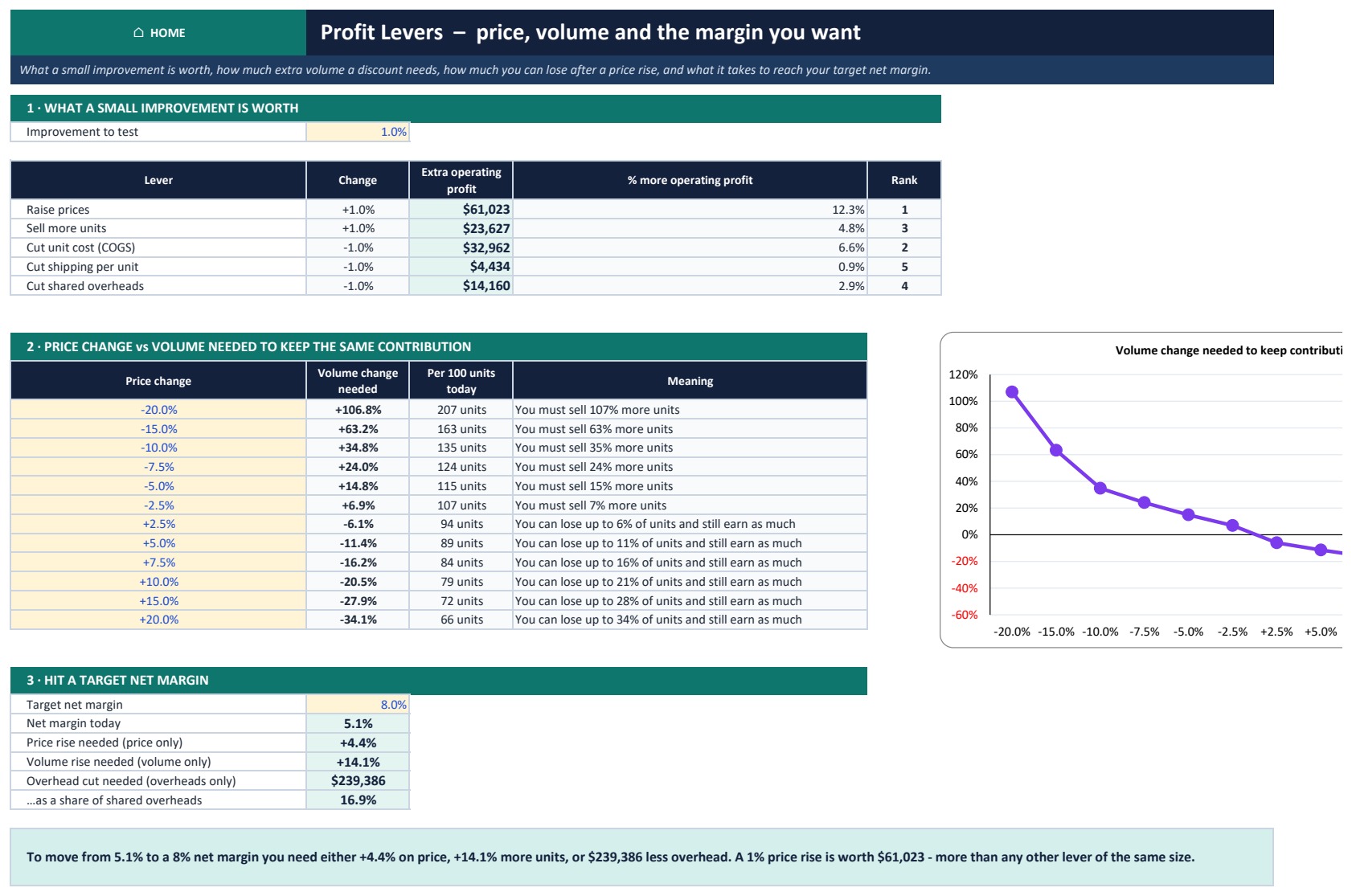Click the 'Extra operating profit' column header
The image size is (1352, 896).
click(x=461, y=180)
